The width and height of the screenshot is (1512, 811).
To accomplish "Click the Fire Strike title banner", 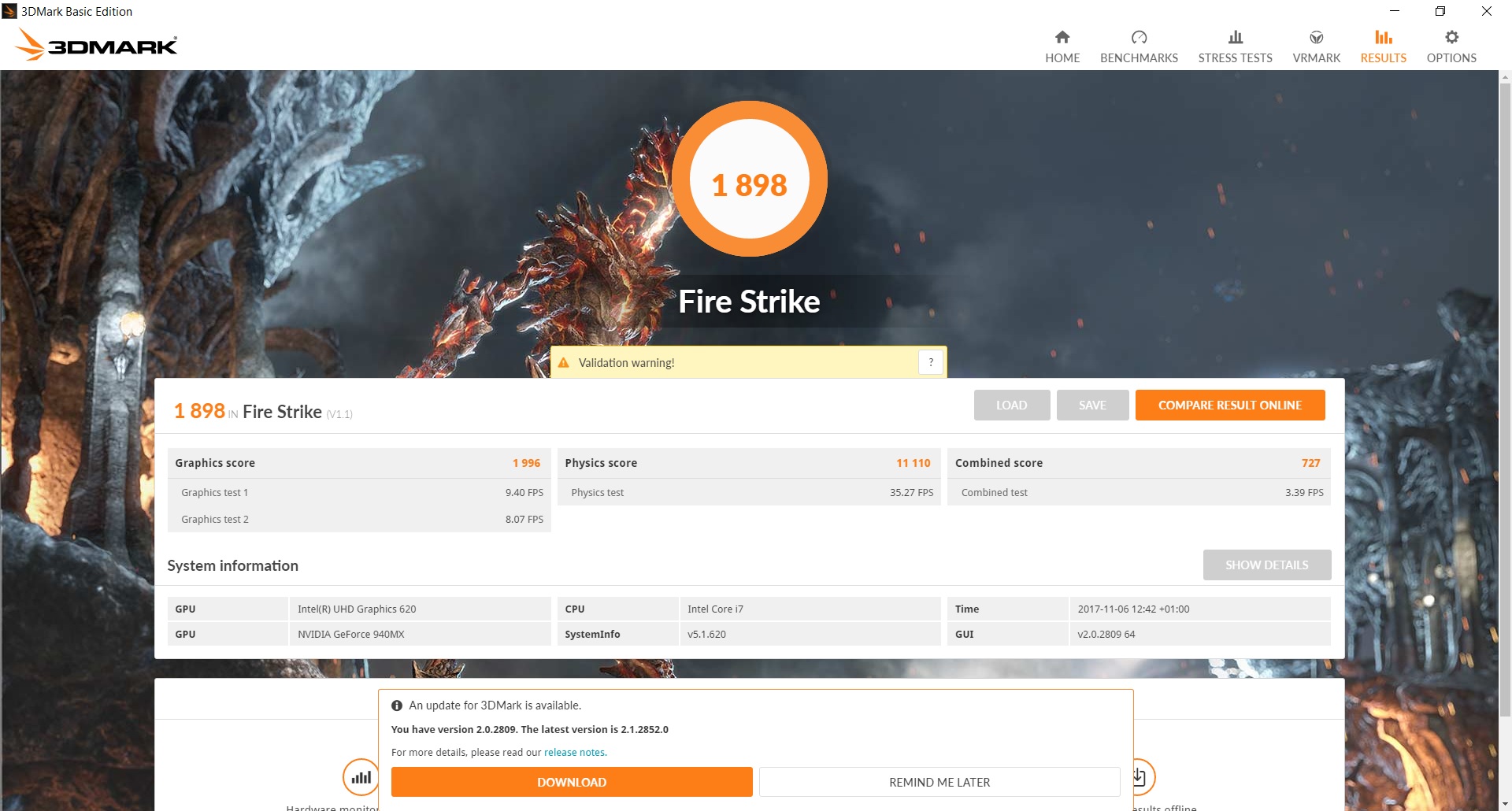I will (x=749, y=302).
